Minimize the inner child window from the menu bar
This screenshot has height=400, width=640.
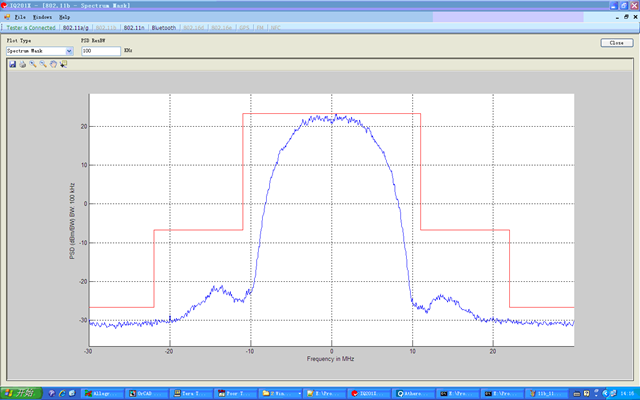(617, 17)
